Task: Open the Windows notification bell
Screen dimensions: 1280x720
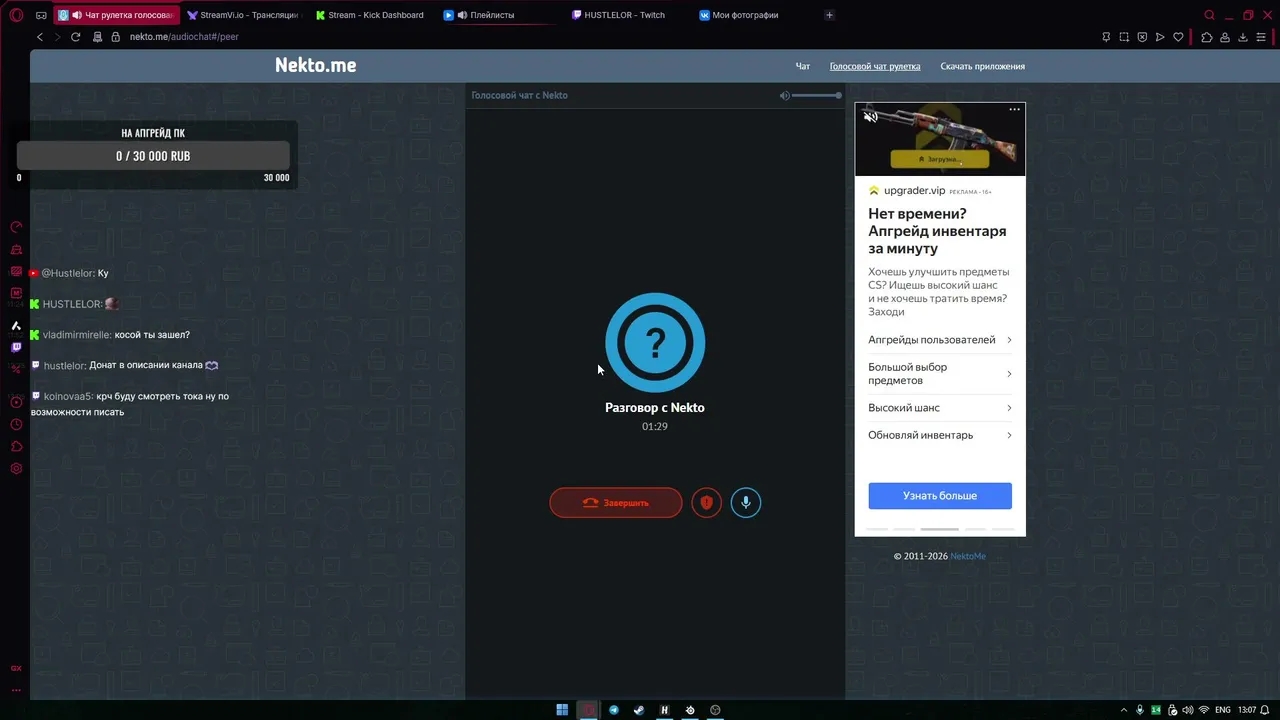Action: click(1265, 710)
